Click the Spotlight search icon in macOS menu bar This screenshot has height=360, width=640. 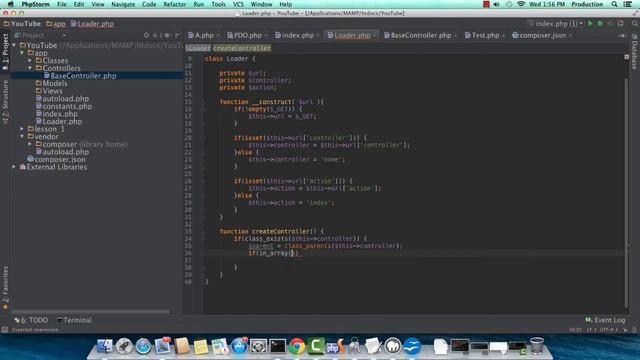tap(614, 4)
